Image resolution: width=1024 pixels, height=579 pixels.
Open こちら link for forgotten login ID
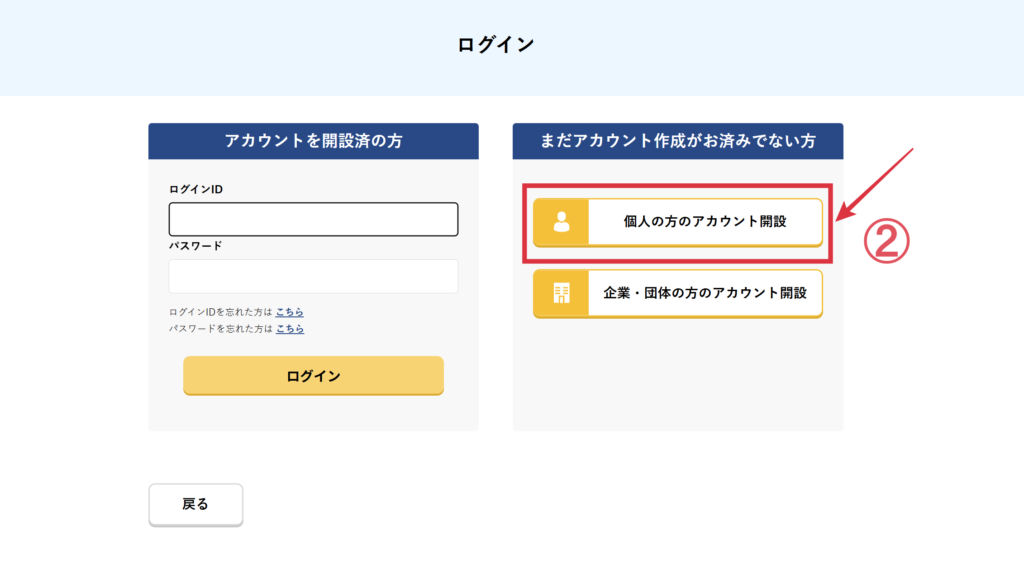289,312
